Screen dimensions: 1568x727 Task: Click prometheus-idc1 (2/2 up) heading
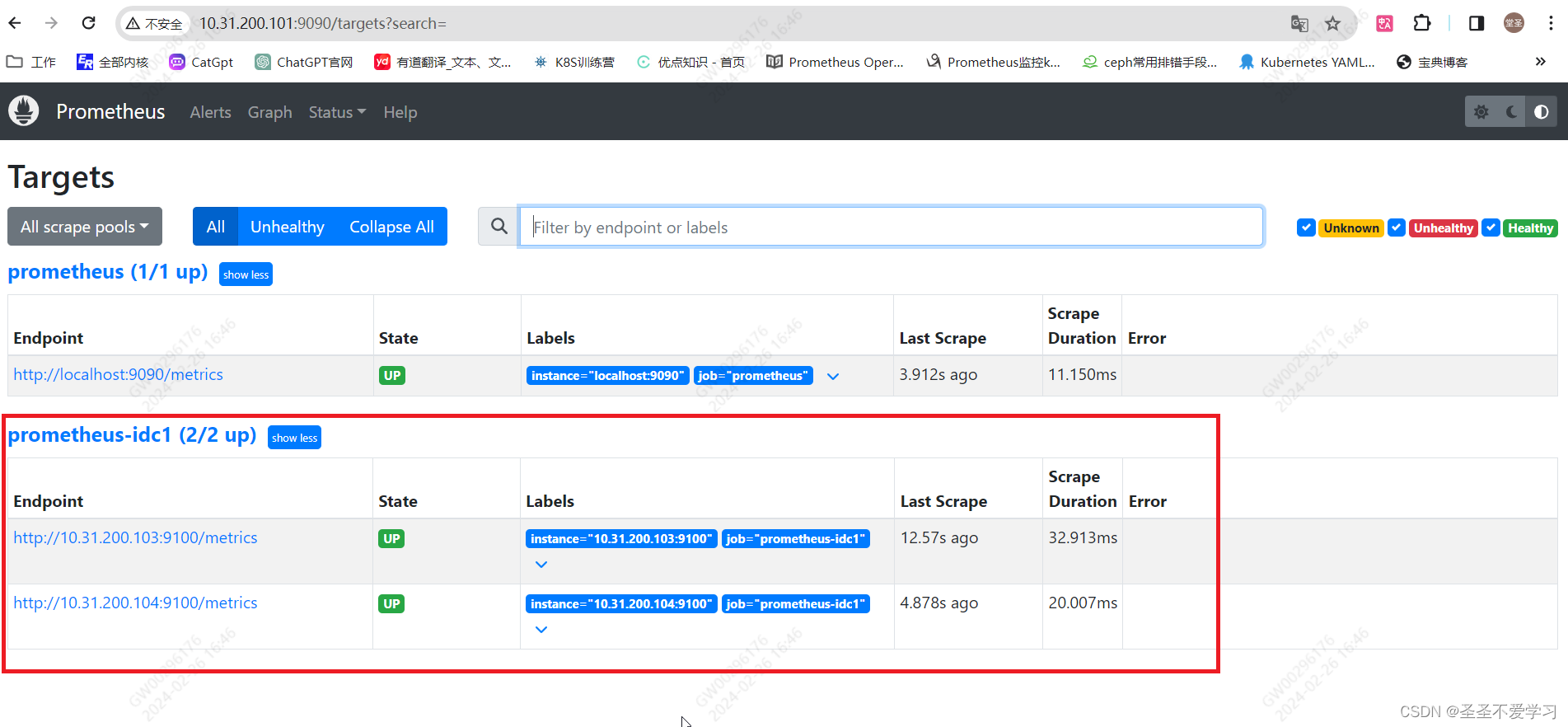[132, 435]
